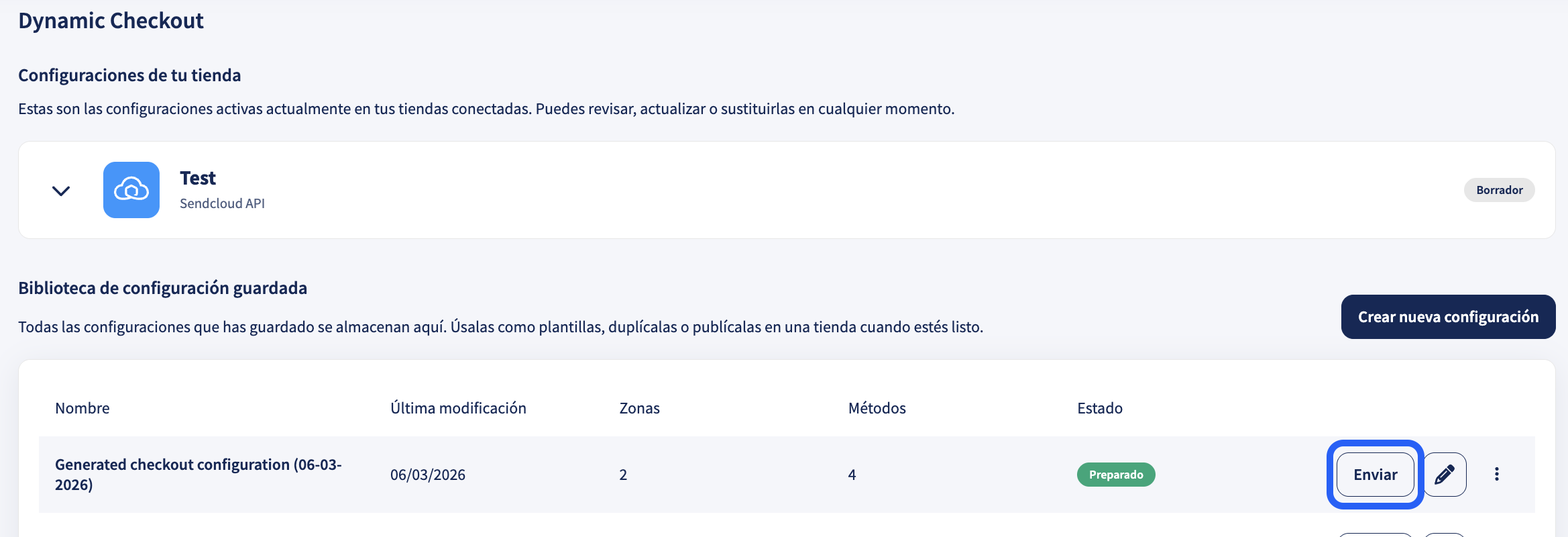Send the generated configuration with Enviar
Image resolution: width=1568 pixels, height=537 pixels.
[x=1375, y=475]
